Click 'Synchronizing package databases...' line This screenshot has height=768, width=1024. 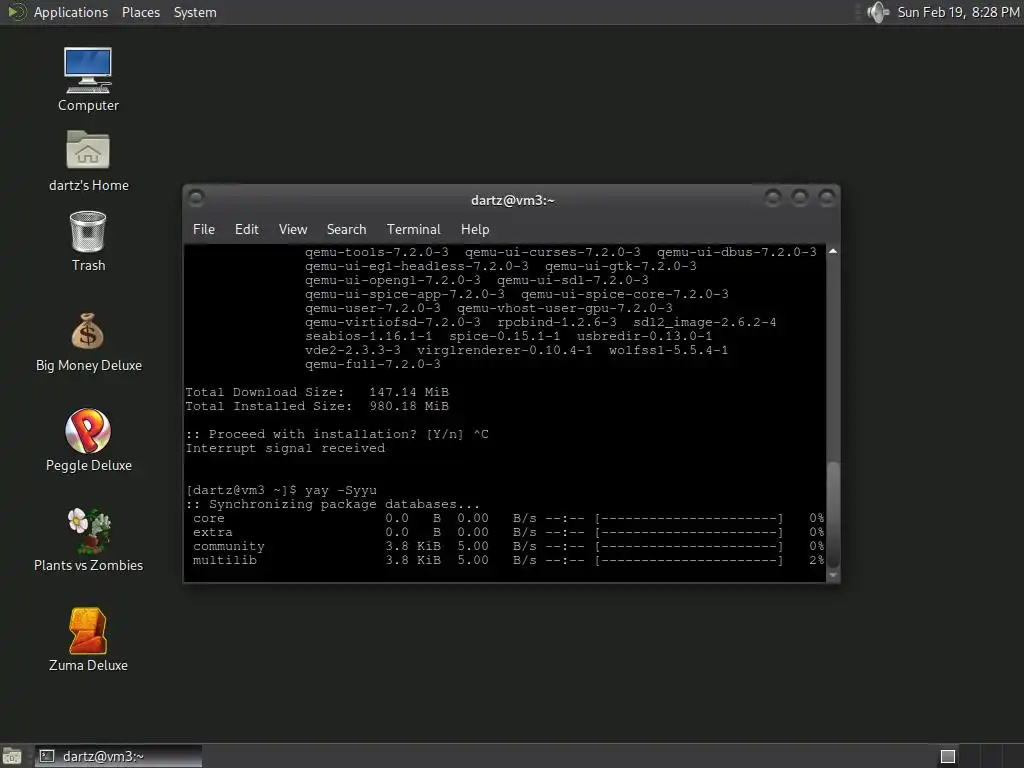coord(332,504)
